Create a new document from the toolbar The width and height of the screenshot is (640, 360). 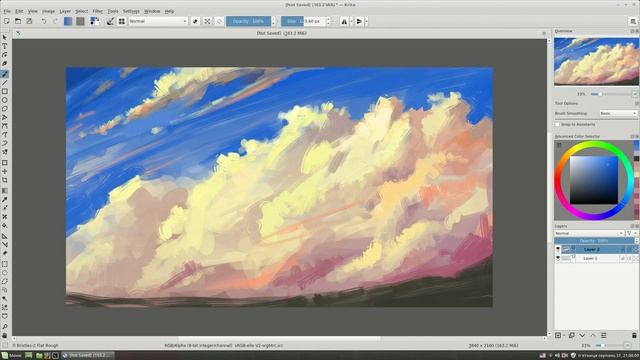click(7, 21)
